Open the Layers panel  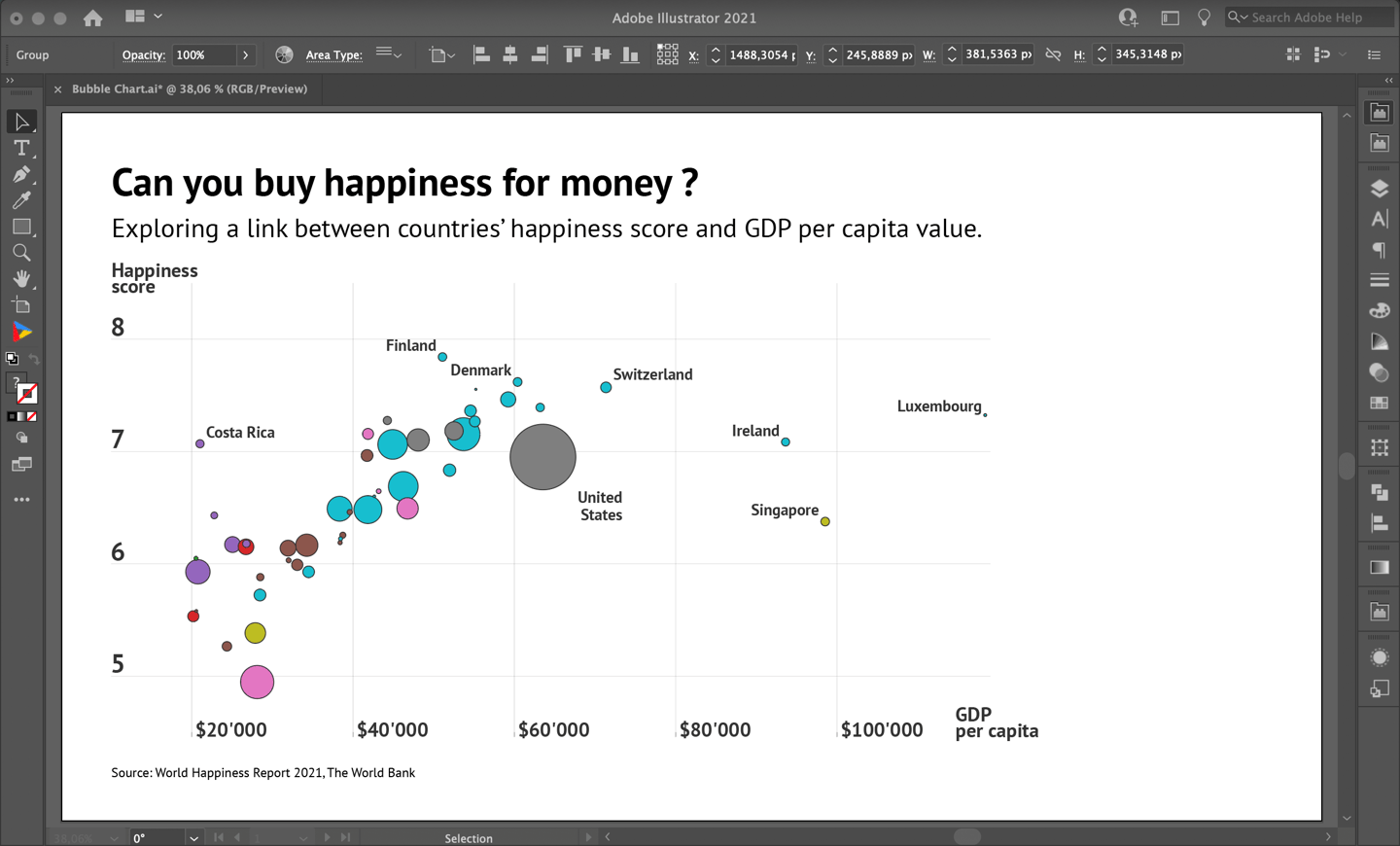click(x=1380, y=188)
